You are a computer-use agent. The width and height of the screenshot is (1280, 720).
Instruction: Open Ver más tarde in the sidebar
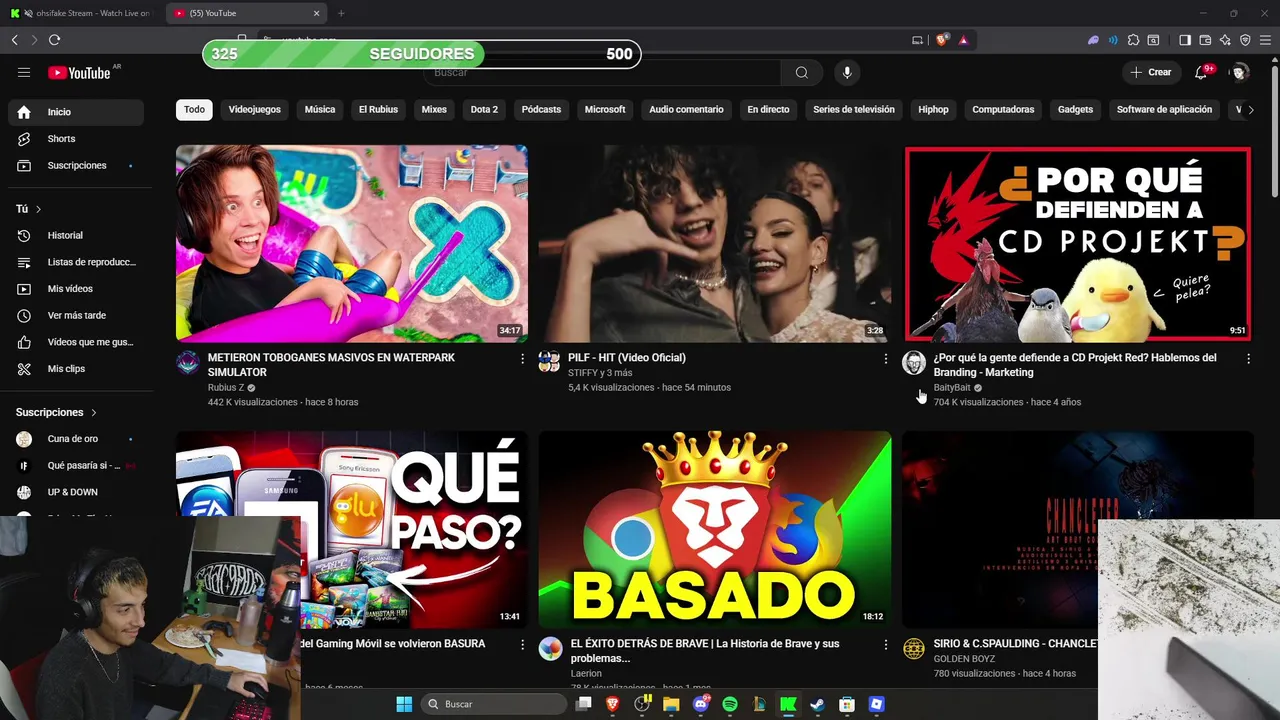pyautogui.click(x=76, y=315)
